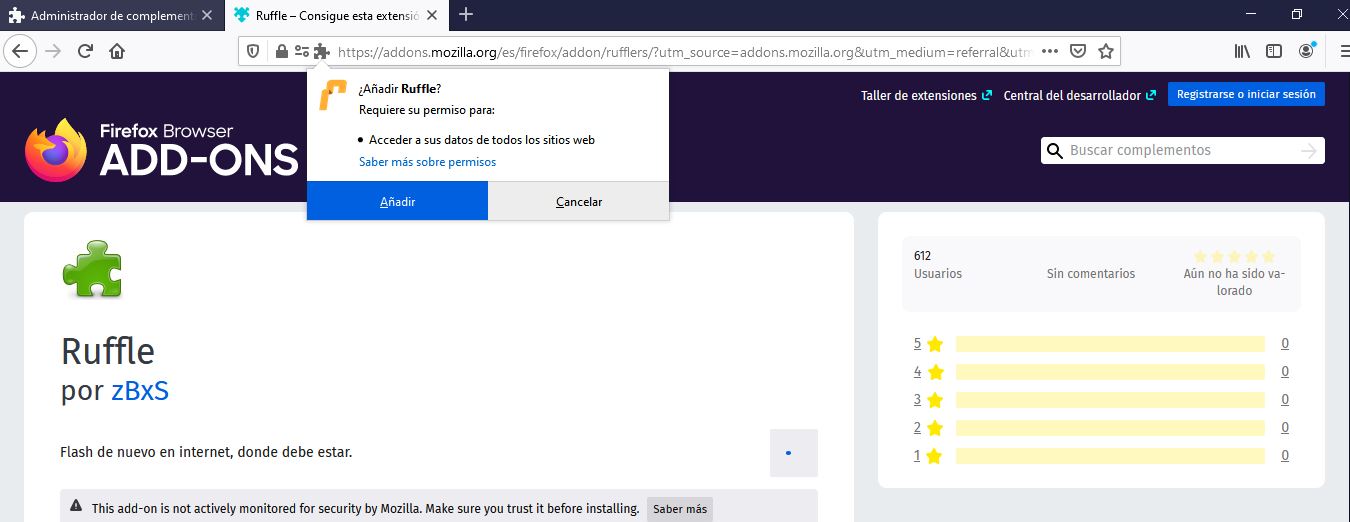Click Saber más button in security warning
The width and height of the screenshot is (1350, 522).
(680, 509)
